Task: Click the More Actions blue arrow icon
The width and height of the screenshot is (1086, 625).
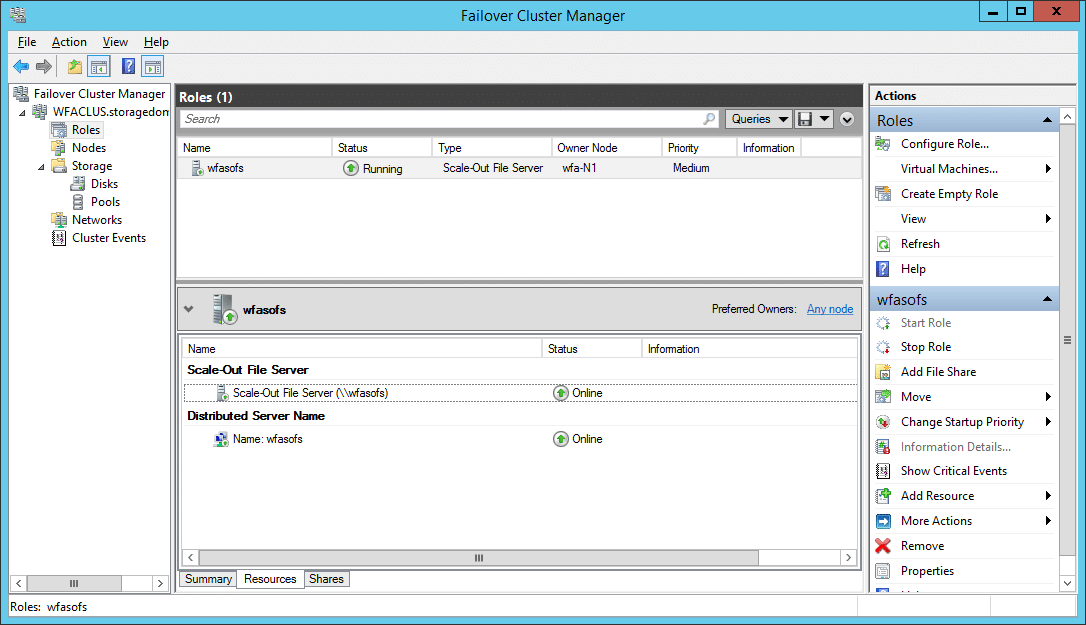Action: [x=883, y=521]
